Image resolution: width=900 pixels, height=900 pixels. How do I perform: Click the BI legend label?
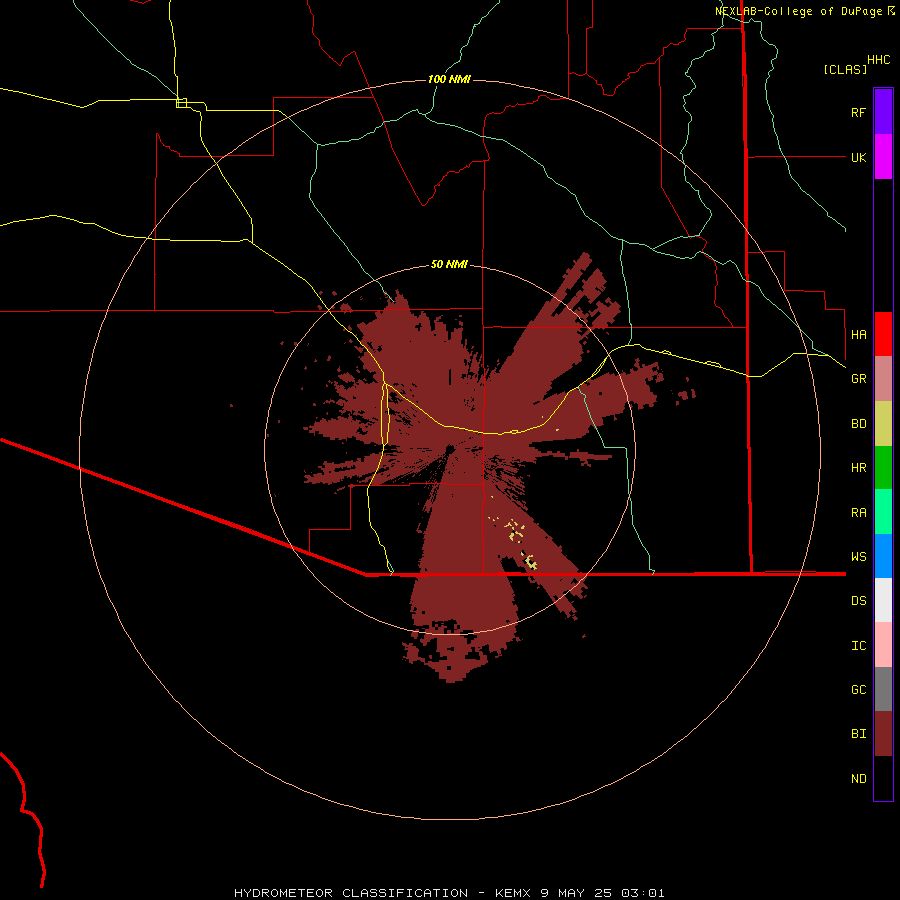858,734
